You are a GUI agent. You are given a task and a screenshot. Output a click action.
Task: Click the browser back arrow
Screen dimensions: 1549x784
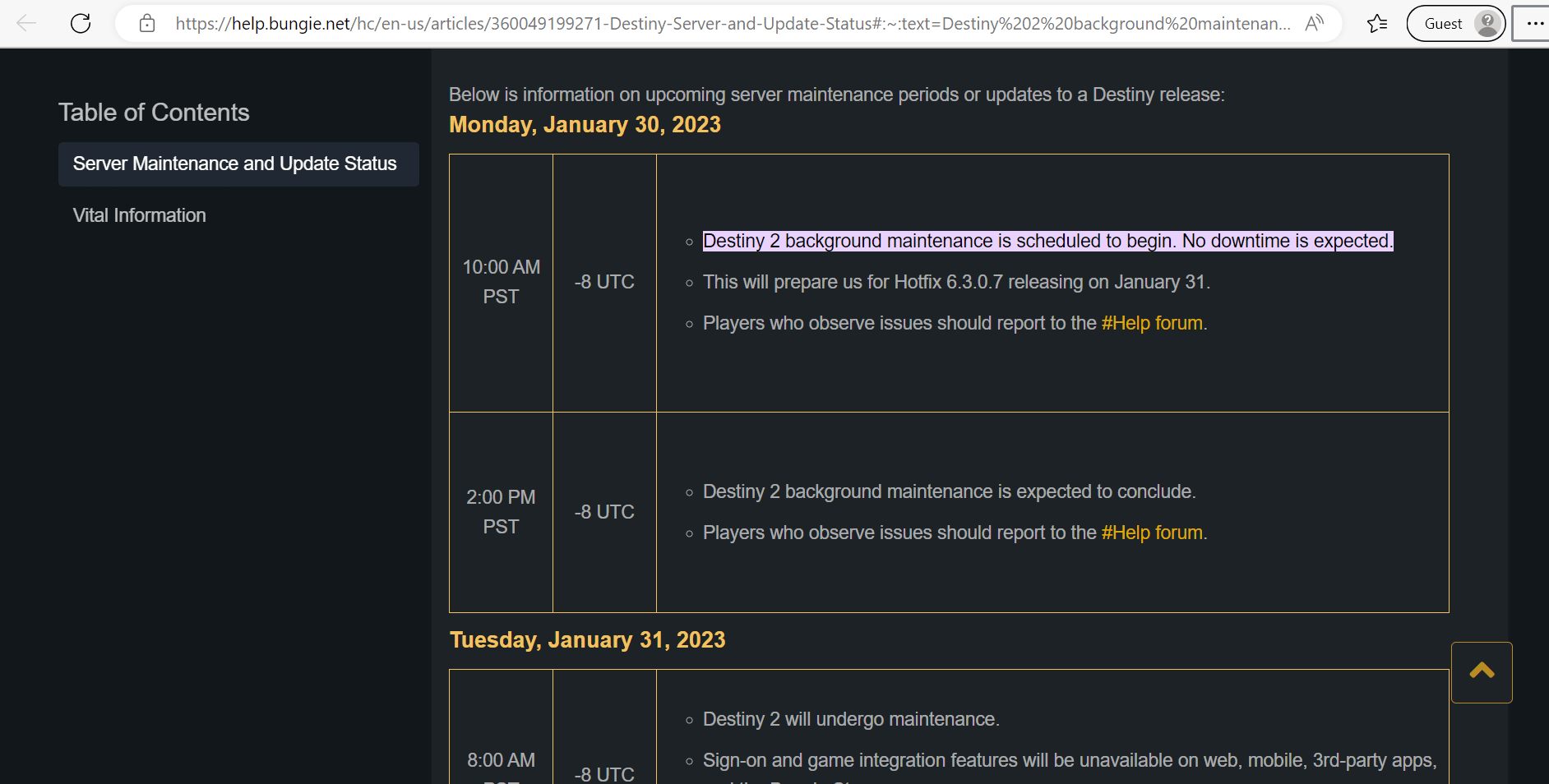click(x=26, y=23)
